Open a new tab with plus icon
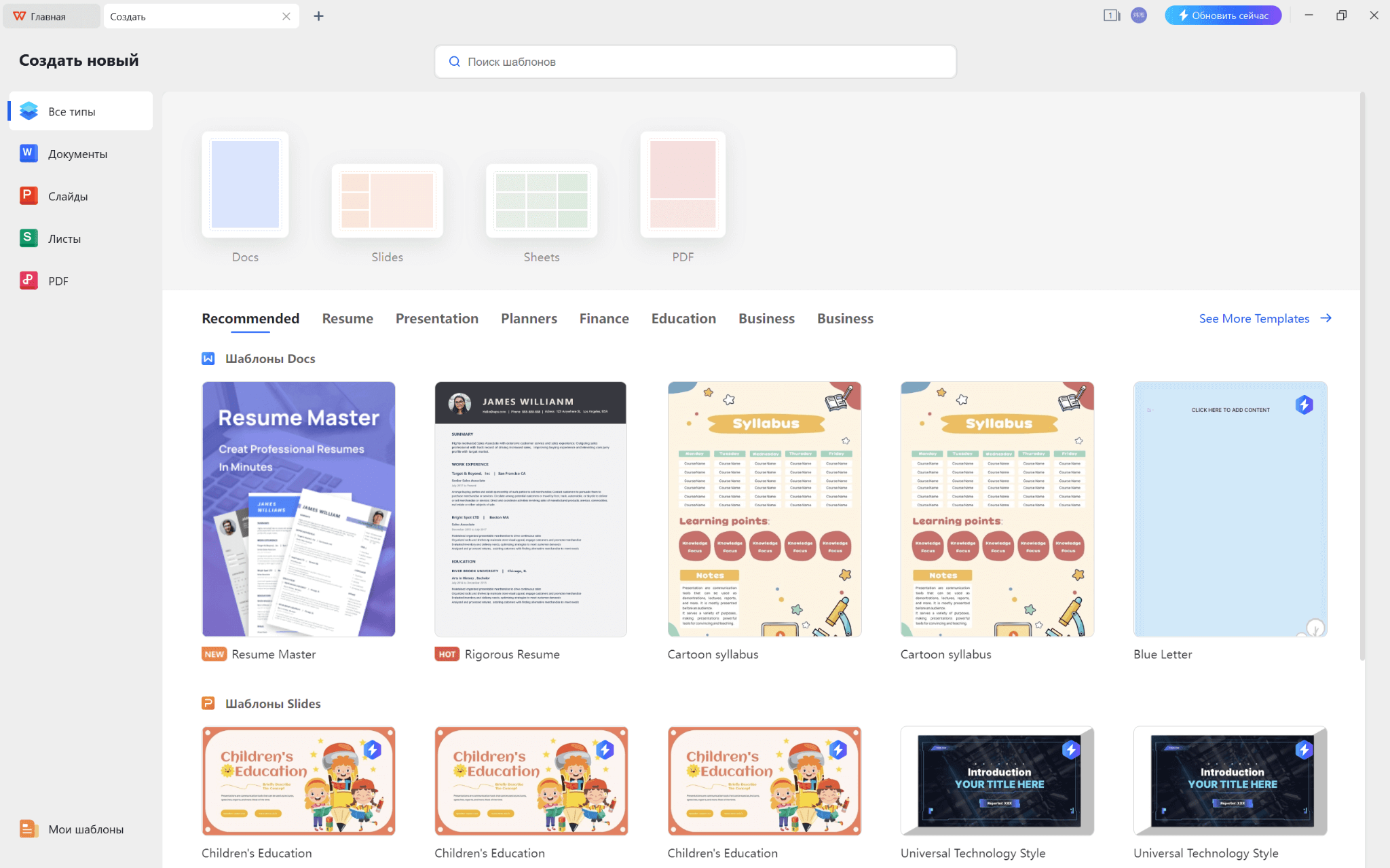Image resolution: width=1390 pixels, height=868 pixels. click(x=318, y=16)
